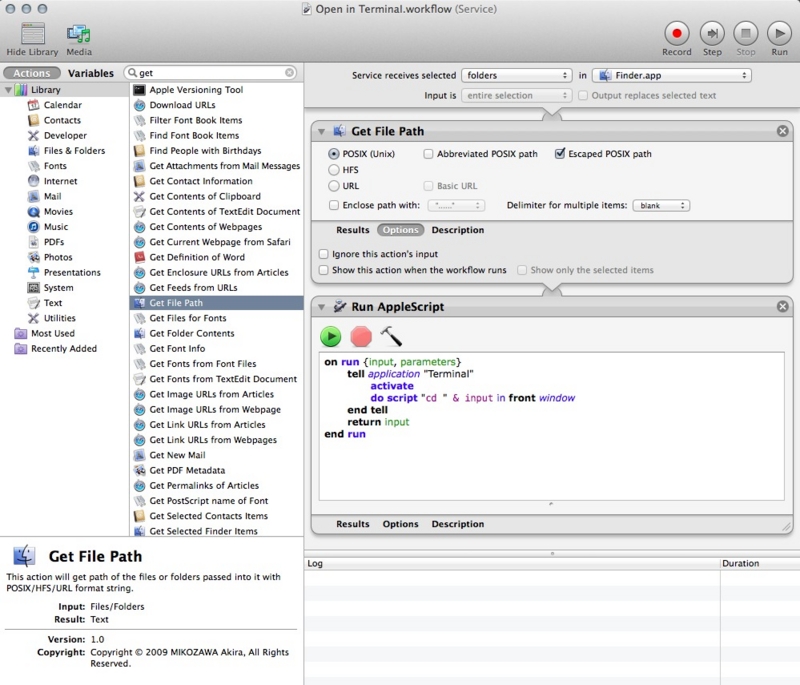Check Ignore this action's input
800x685 pixels.
[x=323, y=254]
